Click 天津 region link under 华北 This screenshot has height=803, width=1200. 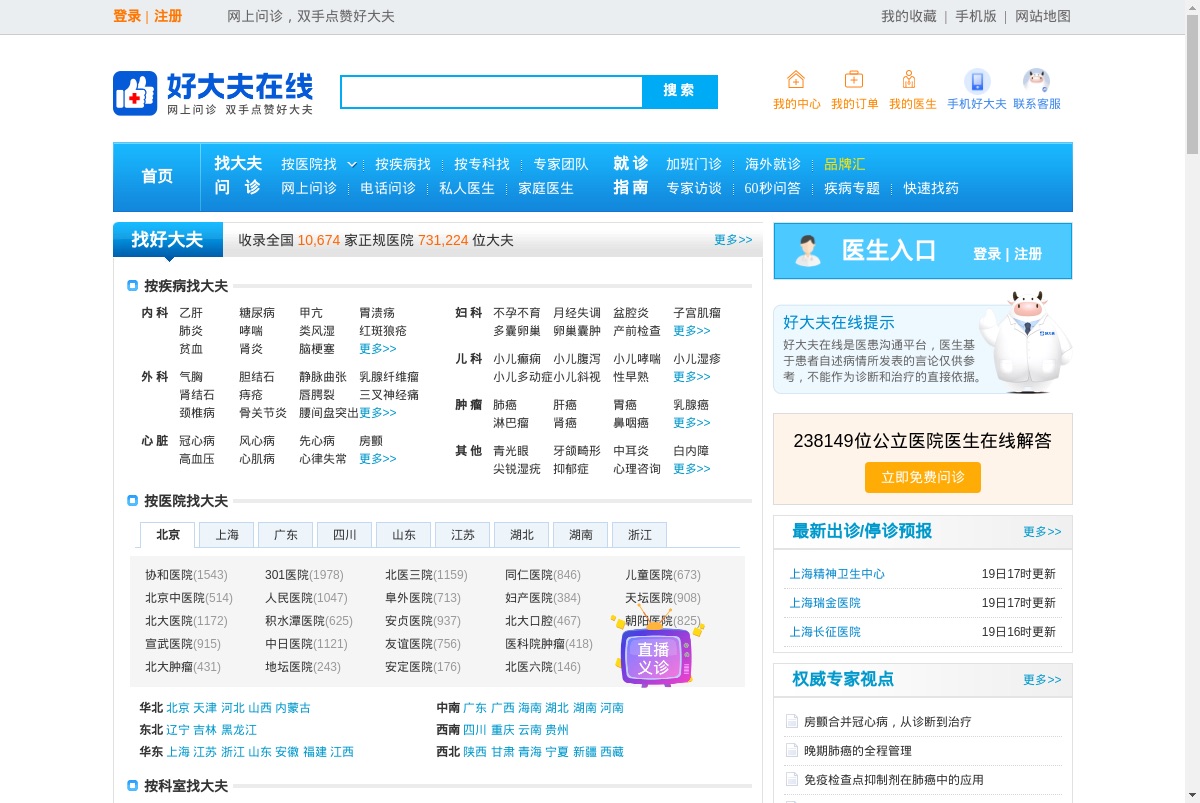click(205, 708)
